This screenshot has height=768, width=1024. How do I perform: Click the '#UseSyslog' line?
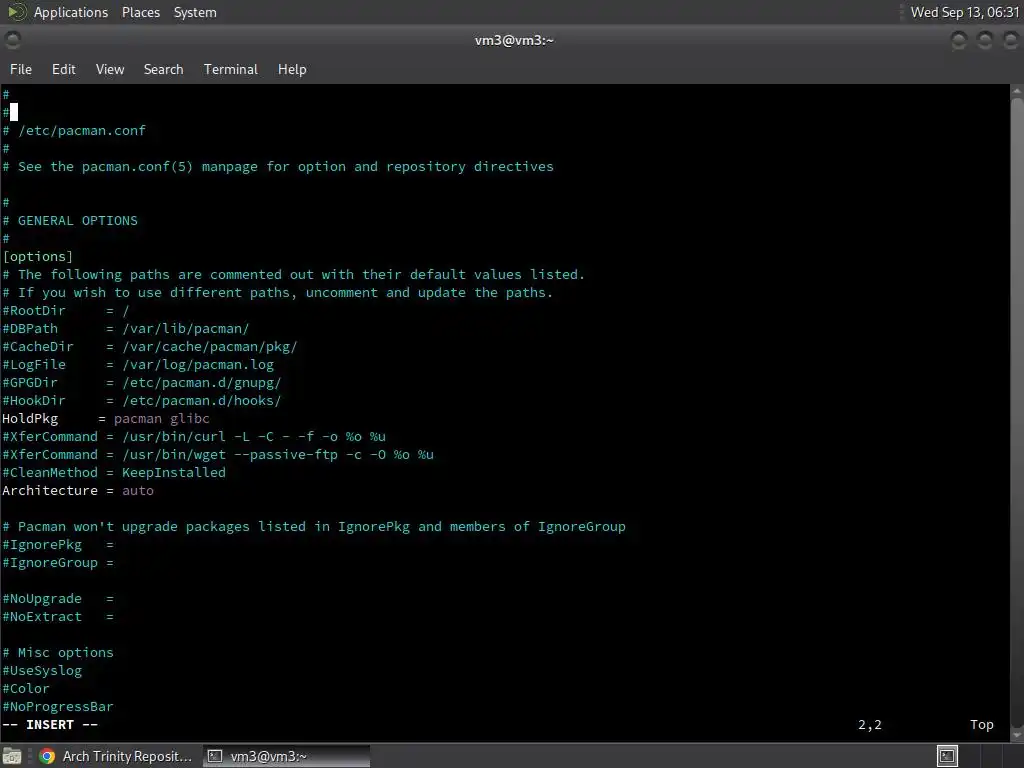click(42, 671)
